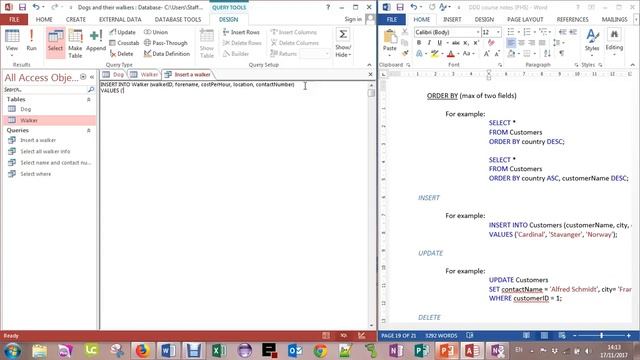The width and height of the screenshot is (640, 360).
Task: Apply italic formatting in Word
Action: (x=429, y=43)
